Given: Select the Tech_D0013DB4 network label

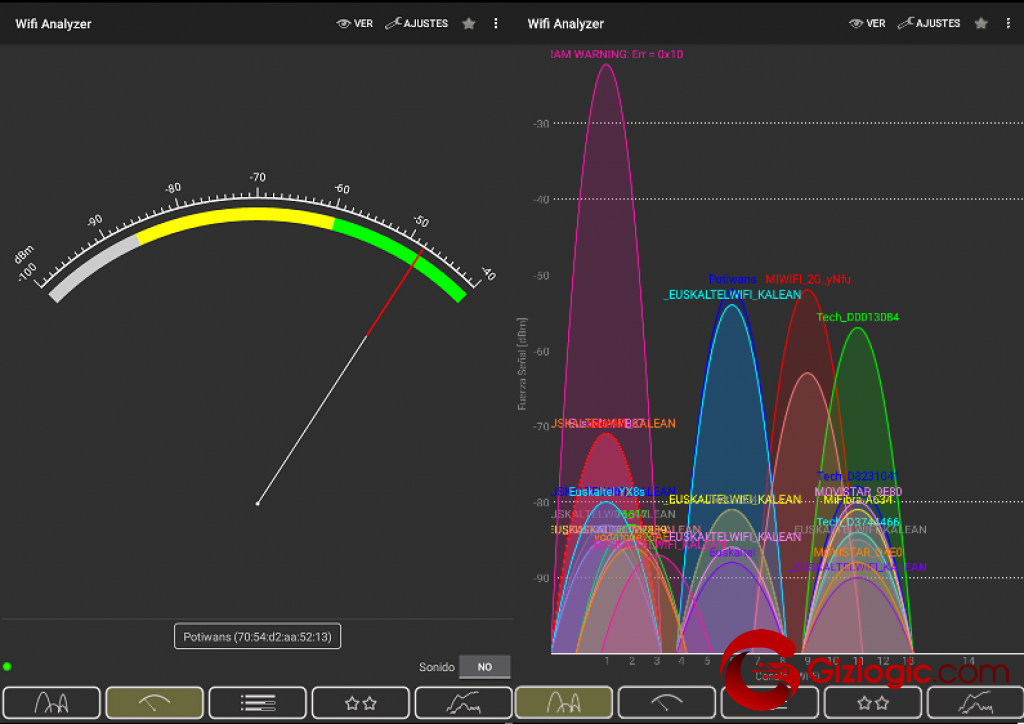Looking at the screenshot, I should [x=857, y=317].
